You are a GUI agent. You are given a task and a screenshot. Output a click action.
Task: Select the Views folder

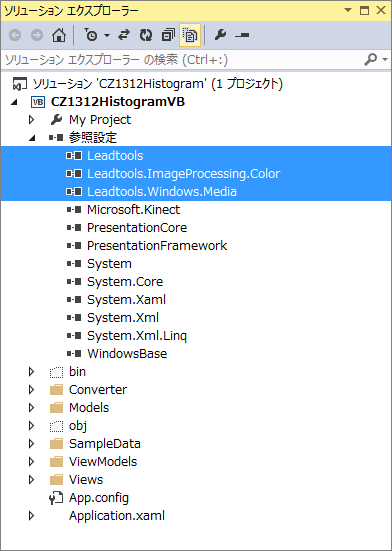[86, 479]
